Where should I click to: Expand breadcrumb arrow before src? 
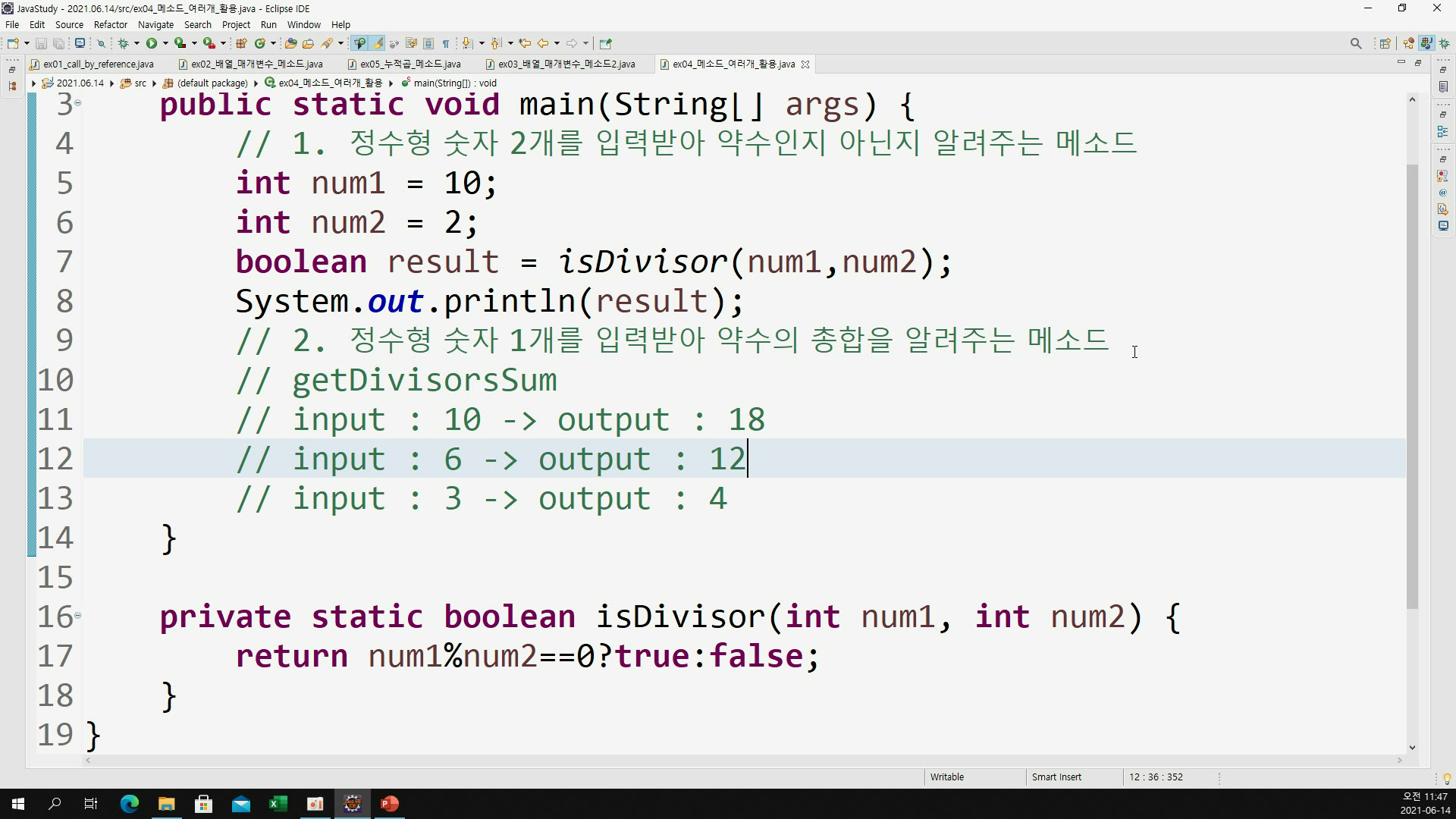pos(111,83)
